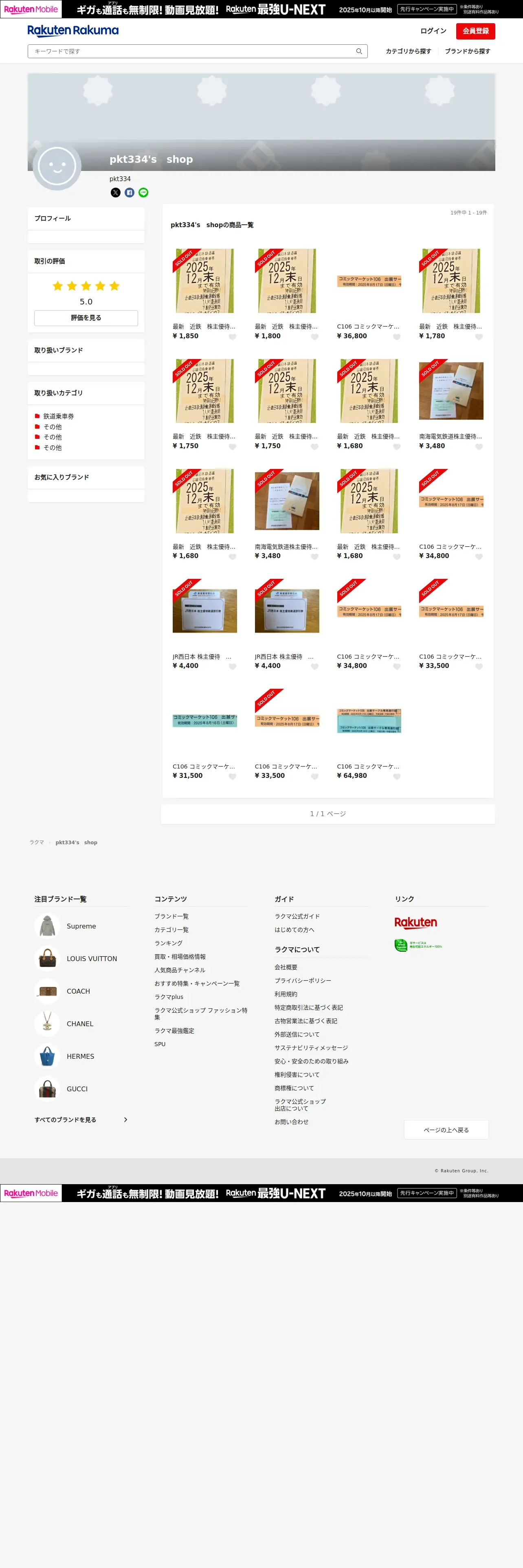Open the ¥ 36,800 C106 コミックマーケット thumbnail
The image size is (523, 1568).
[x=369, y=280]
